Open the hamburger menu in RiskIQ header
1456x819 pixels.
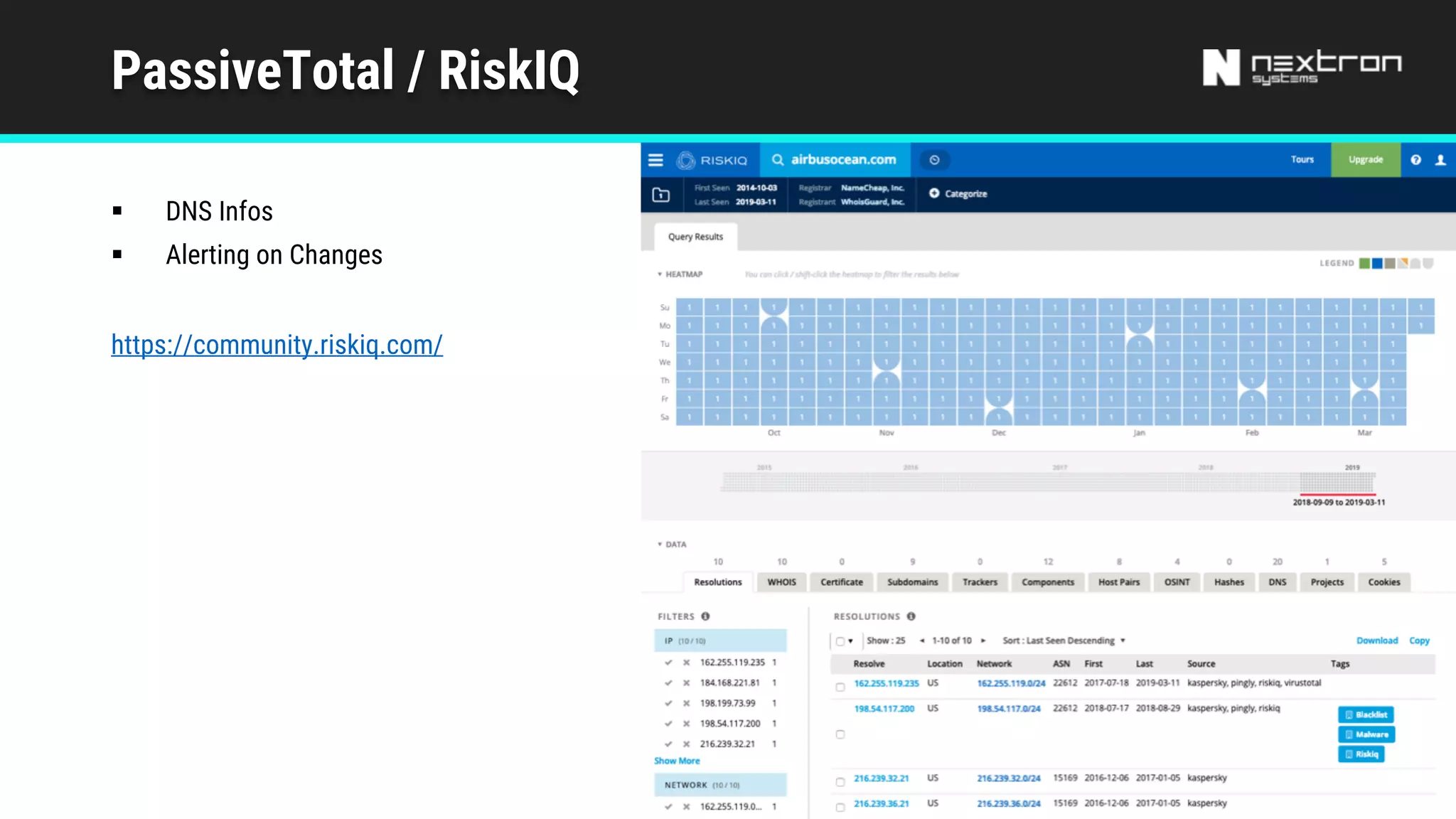pyautogui.click(x=655, y=160)
